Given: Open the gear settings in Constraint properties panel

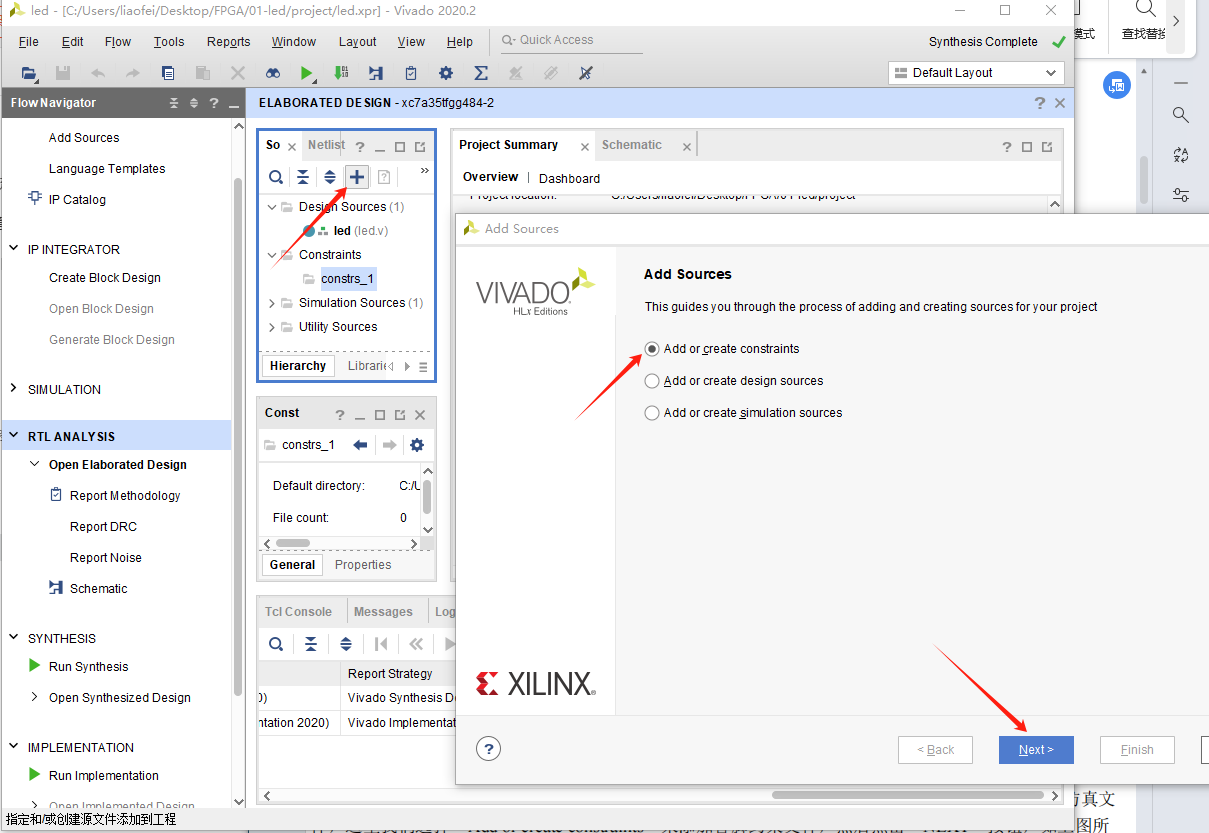Looking at the screenshot, I should pos(417,444).
